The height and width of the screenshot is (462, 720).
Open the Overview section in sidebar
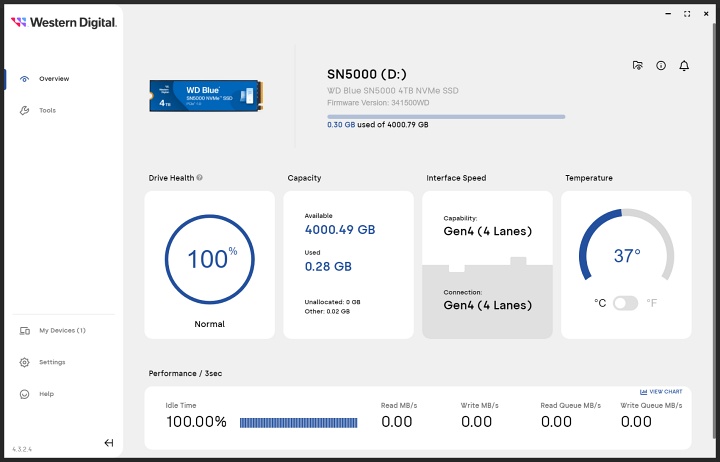pos(54,79)
